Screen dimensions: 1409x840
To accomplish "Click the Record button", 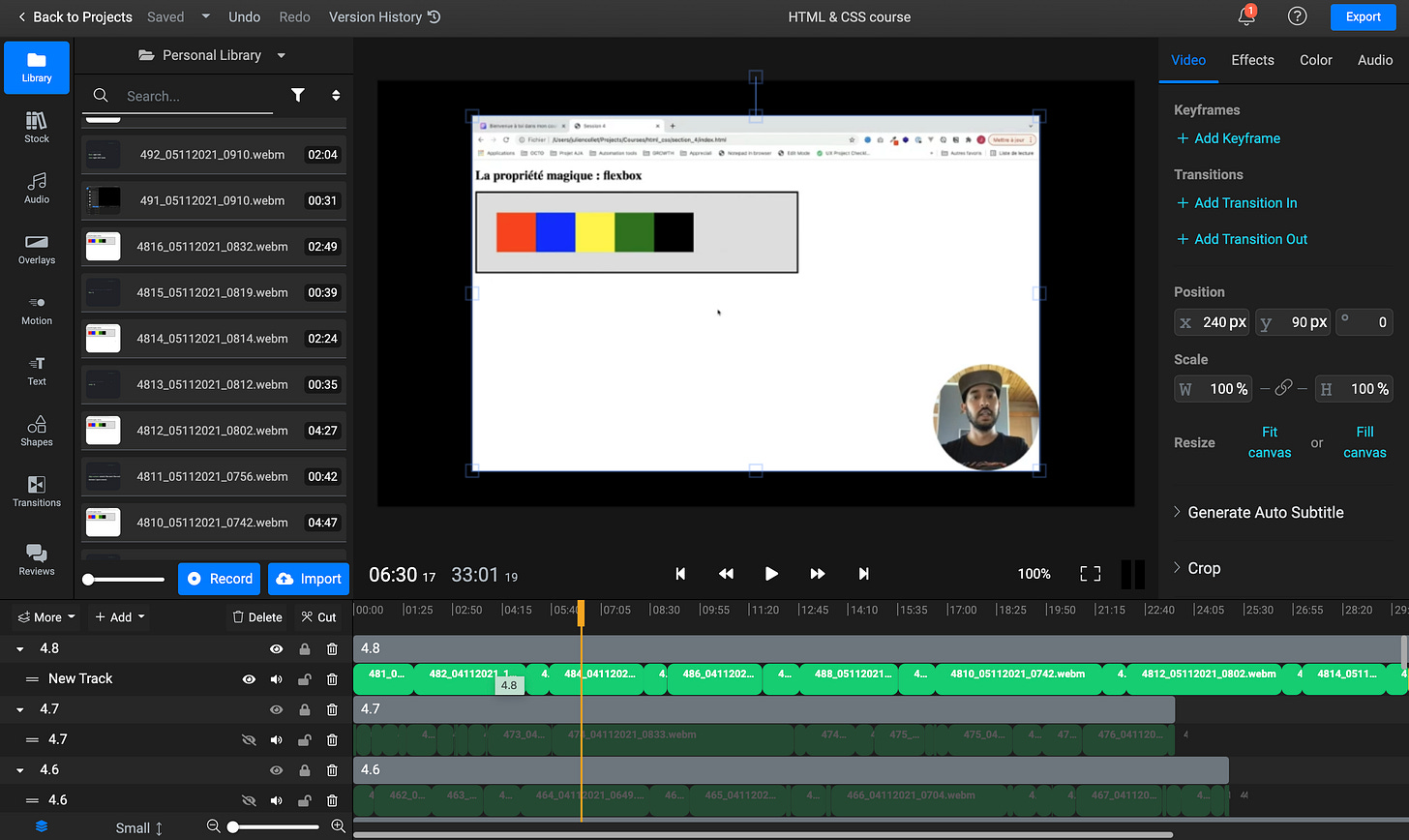I will click(x=220, y=579).
